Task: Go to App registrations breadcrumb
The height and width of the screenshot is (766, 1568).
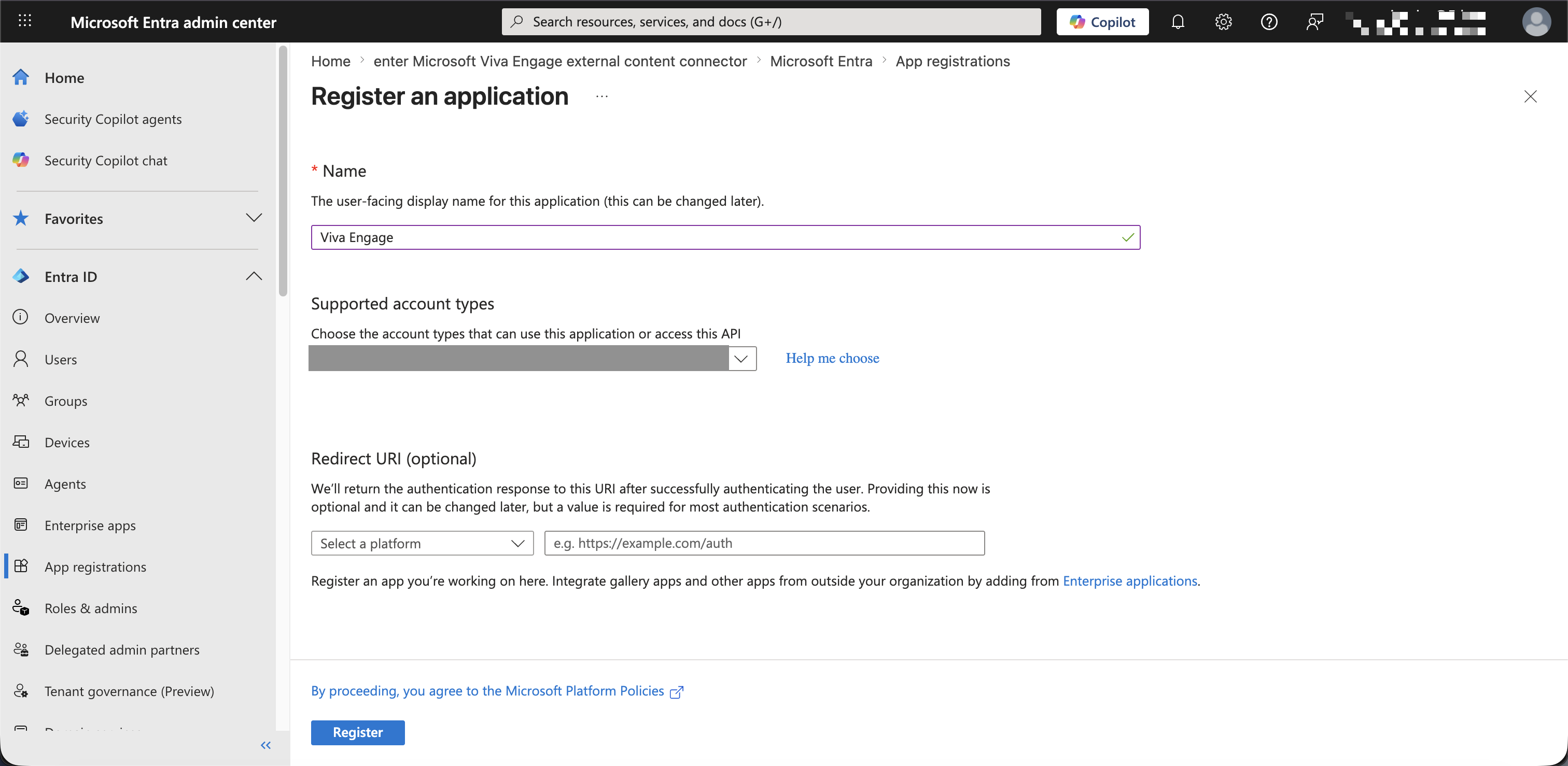Action: click(952, 61)
